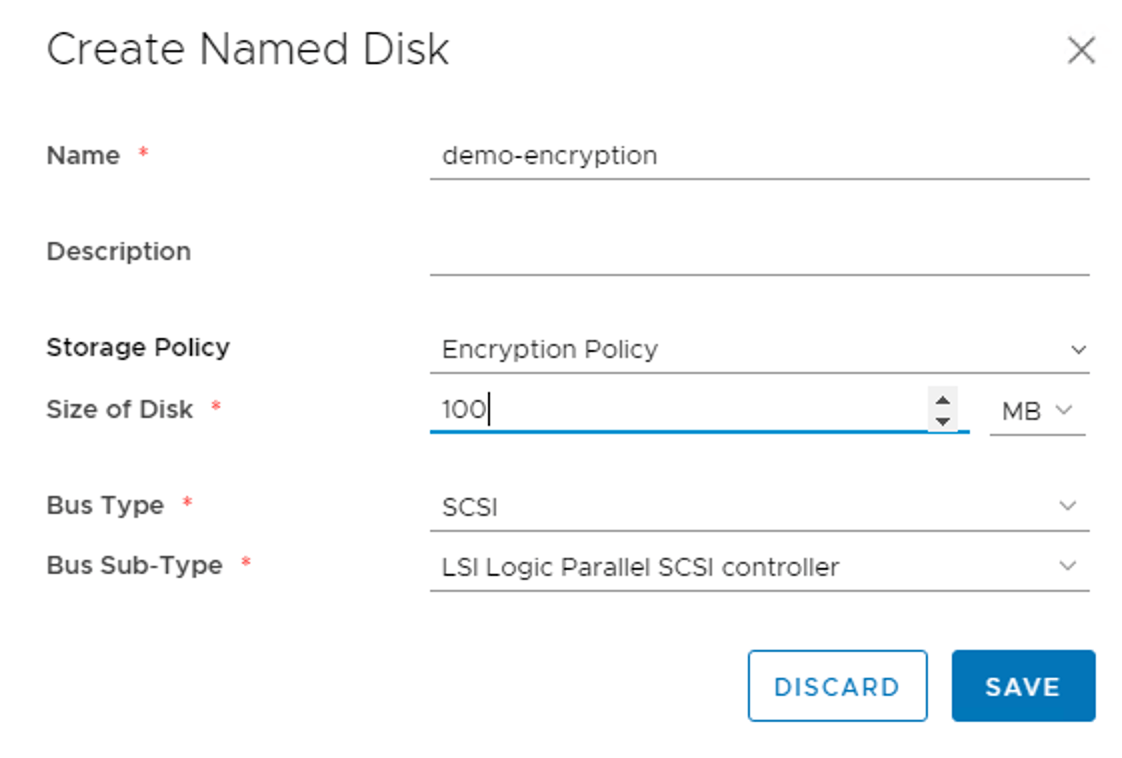Increase disk size with the up arrow
The height and width of the screenshot is (758, 1122).
pos(942,400)
